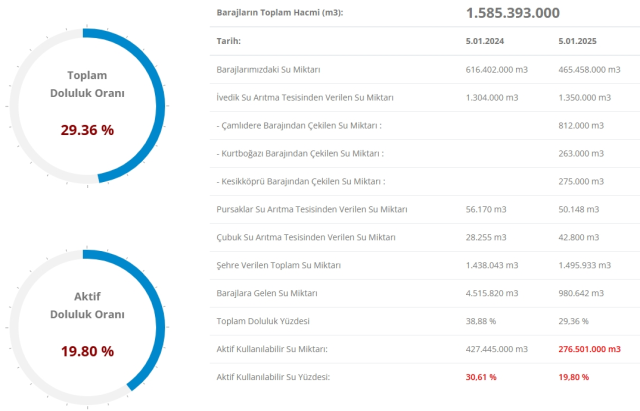Viewport: 640px width, 411px height.
Task: Select the Çubuk Su Arıtma Tesisinden row label
Action: (x=305, y=237)
